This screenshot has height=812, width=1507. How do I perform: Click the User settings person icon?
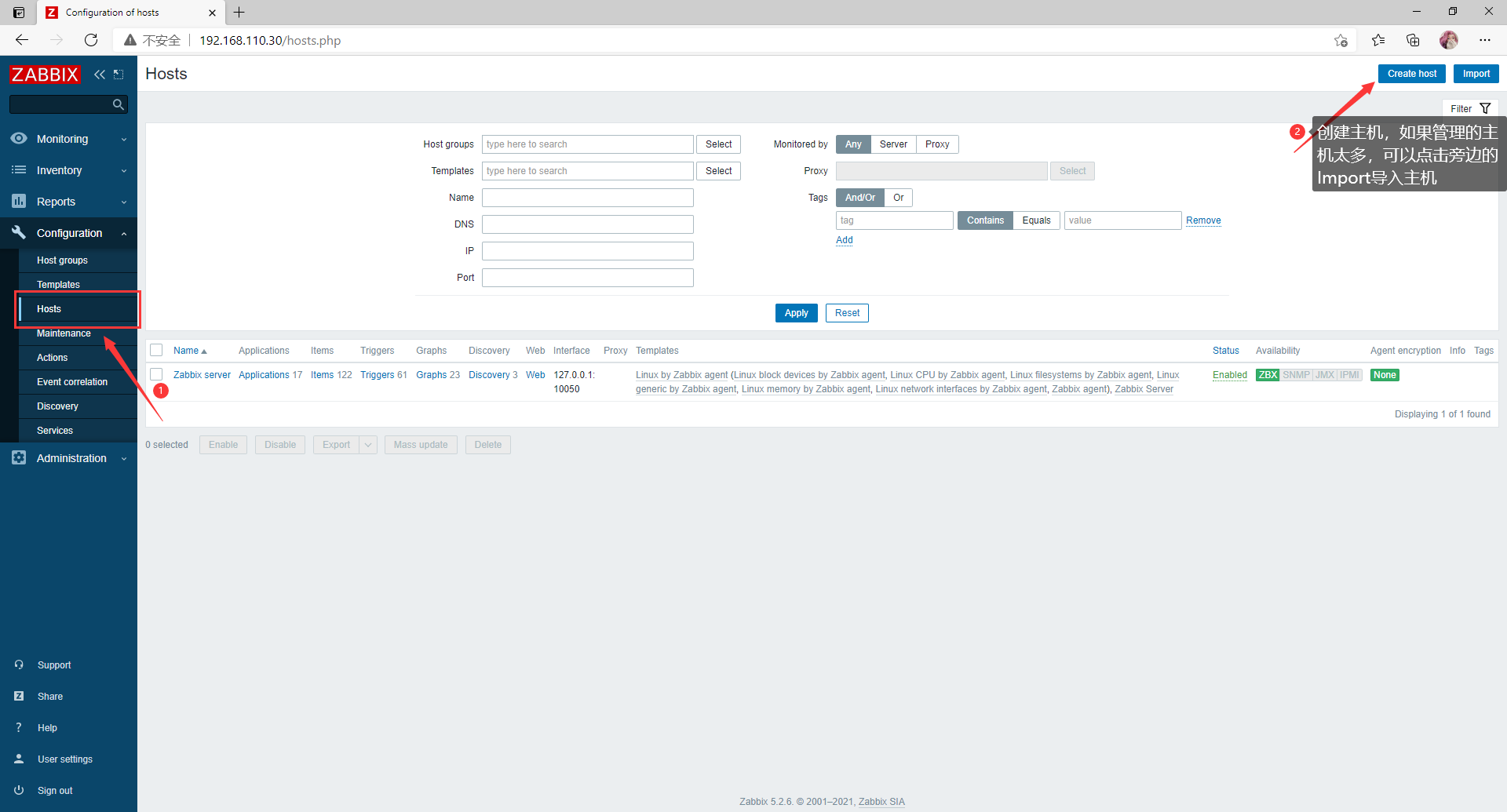(x=19, y=759)
